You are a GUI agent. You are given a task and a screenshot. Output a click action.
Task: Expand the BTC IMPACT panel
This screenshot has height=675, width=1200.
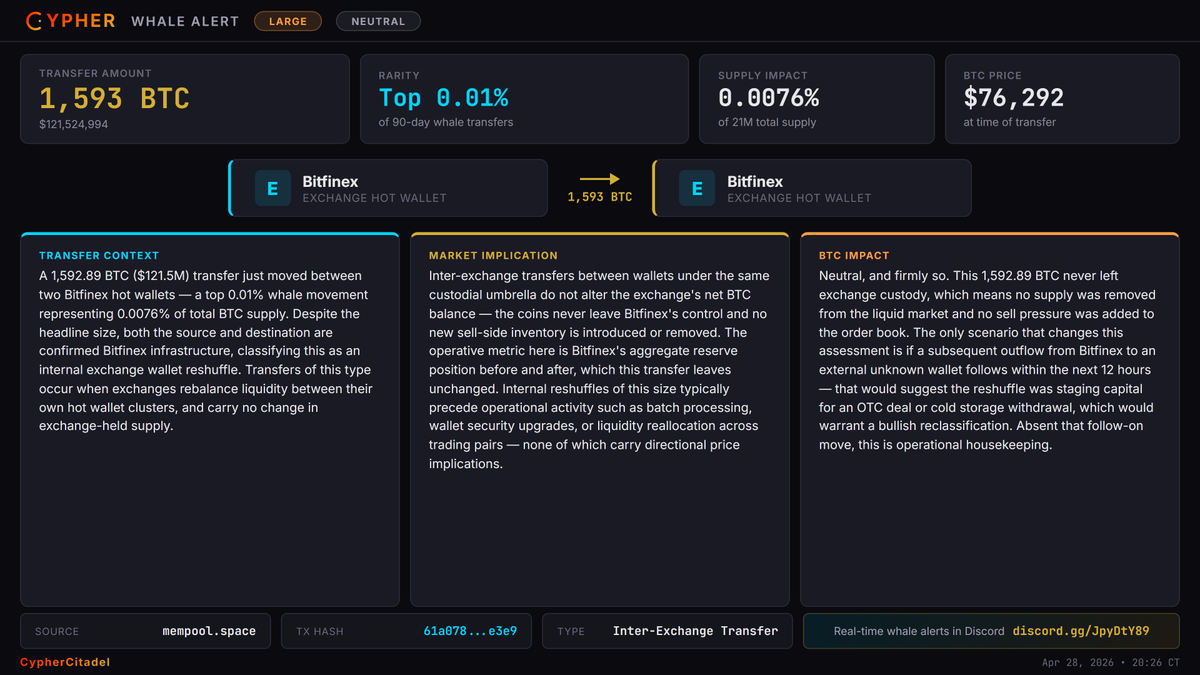[989, 420]
